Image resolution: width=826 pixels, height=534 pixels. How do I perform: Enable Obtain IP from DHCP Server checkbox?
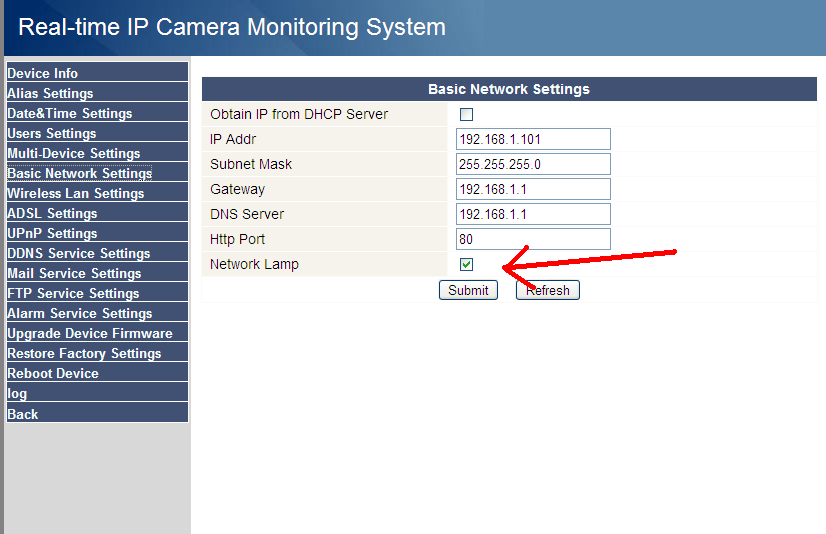point(466,115)
